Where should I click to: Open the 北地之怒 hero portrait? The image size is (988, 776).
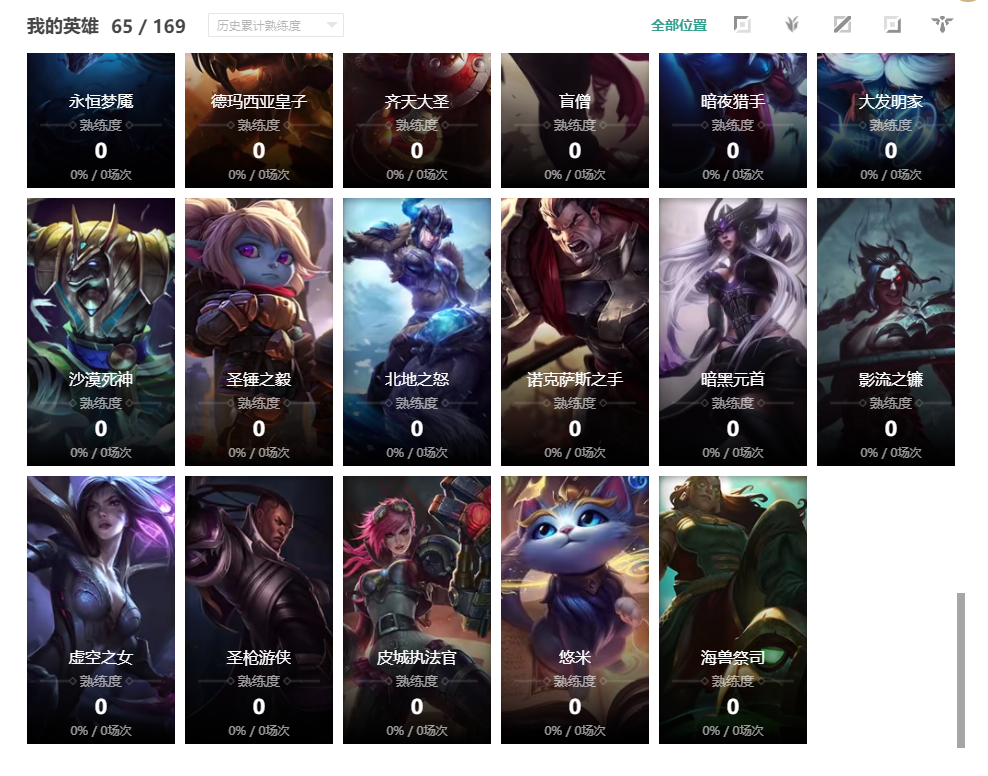416,332
